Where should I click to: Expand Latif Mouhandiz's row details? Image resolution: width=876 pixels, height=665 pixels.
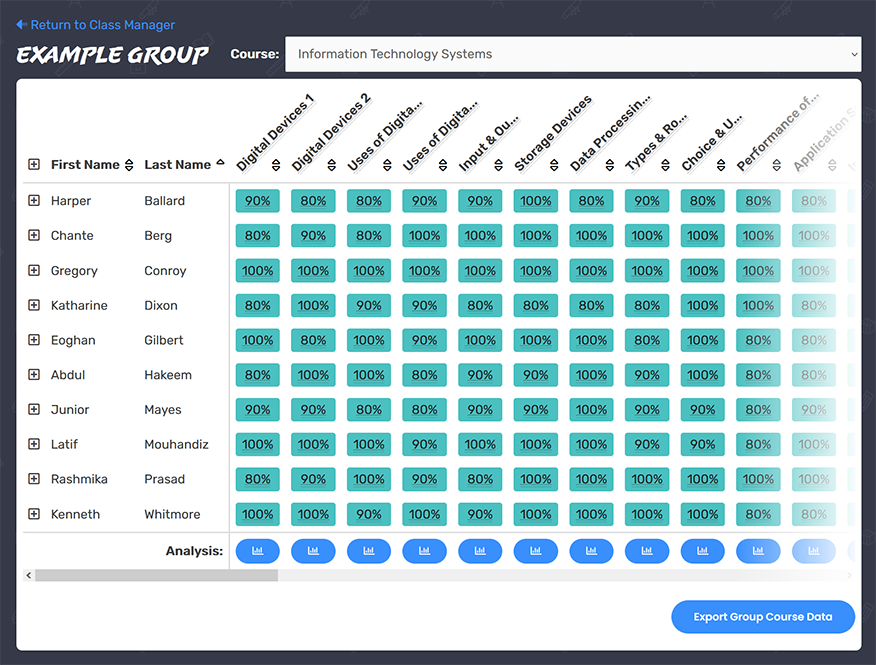click(34, 444)
